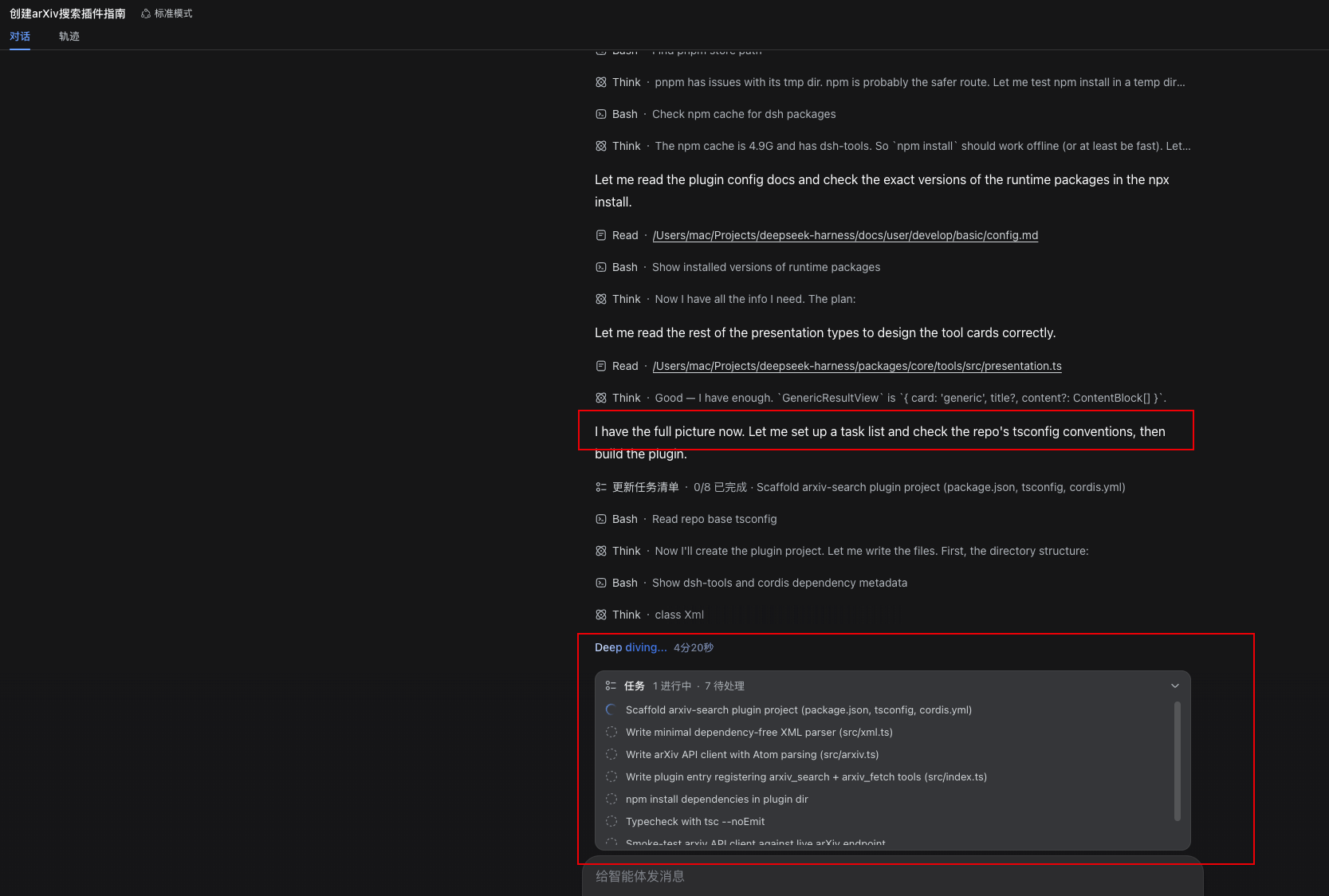Click Think icon beside 'Good — I have enough'
Screen dimensions: 1329x896
coord(601,398)
